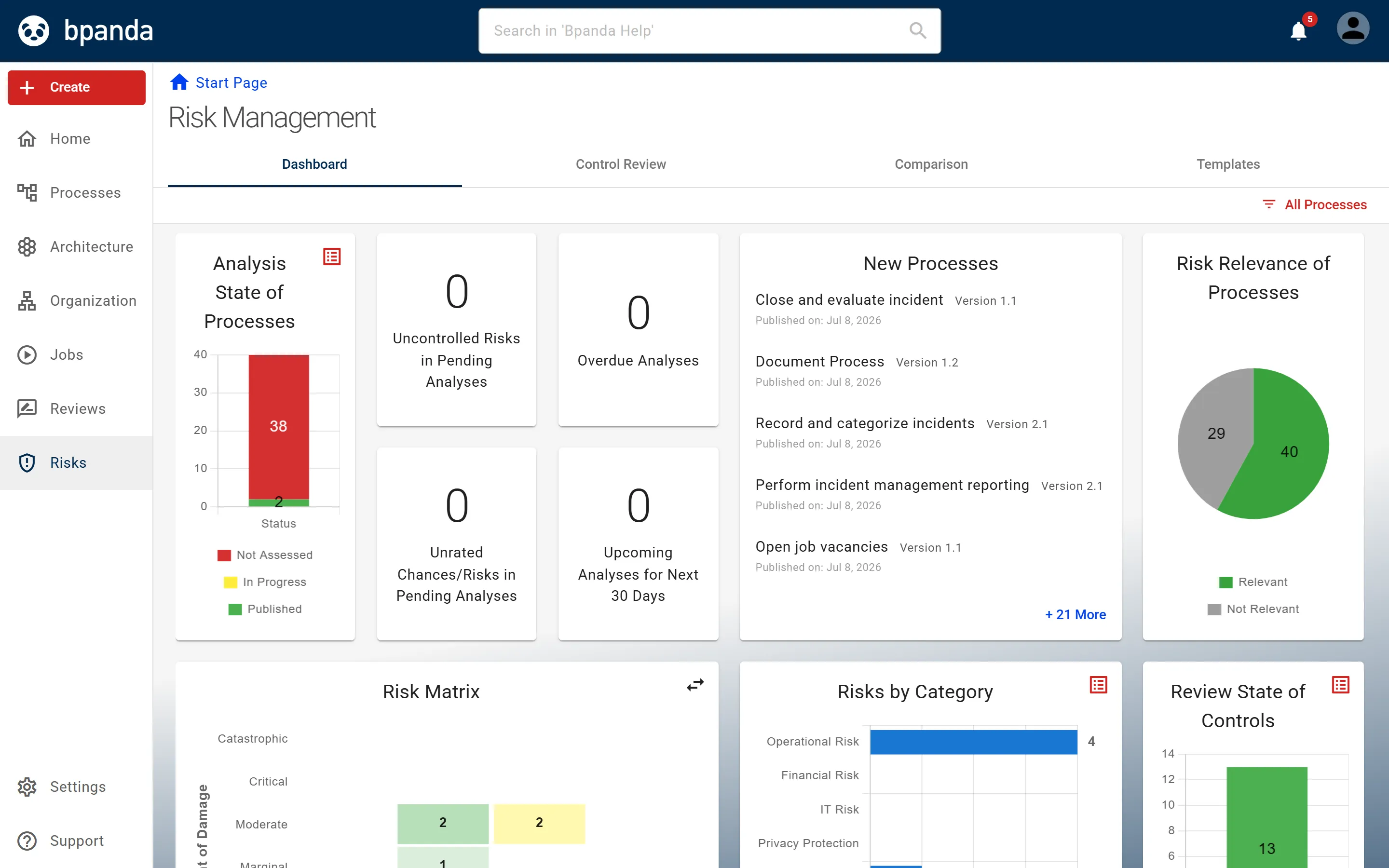Open Organization in the sidebar
This screenshot has height=868, width=1389.
[76, 301]
